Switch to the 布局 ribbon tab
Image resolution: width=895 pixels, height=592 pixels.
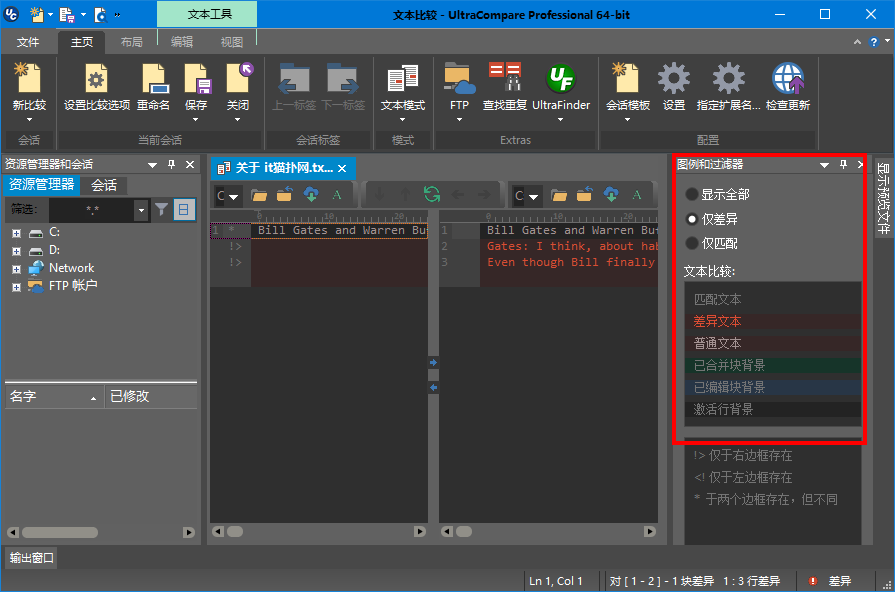132,42
